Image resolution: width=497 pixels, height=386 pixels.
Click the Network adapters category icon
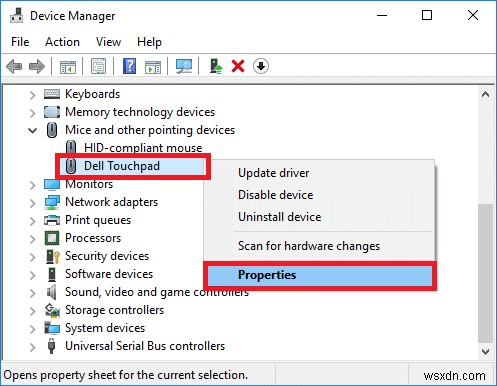tap(52, 202)
